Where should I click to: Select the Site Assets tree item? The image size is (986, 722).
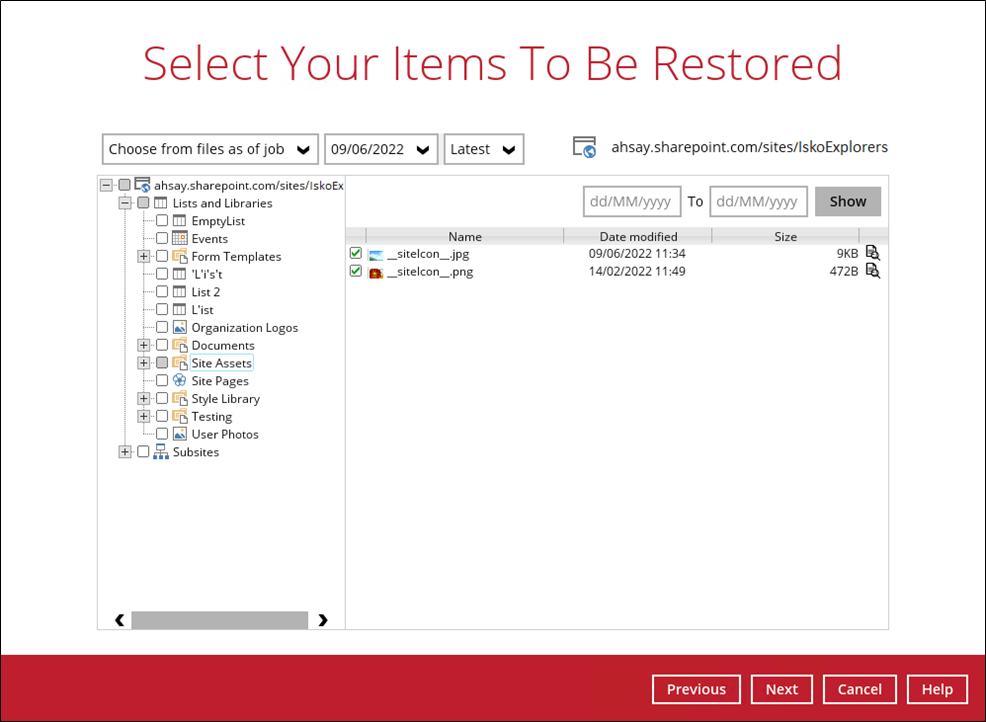pyautogui.click(x=221, y=363)
